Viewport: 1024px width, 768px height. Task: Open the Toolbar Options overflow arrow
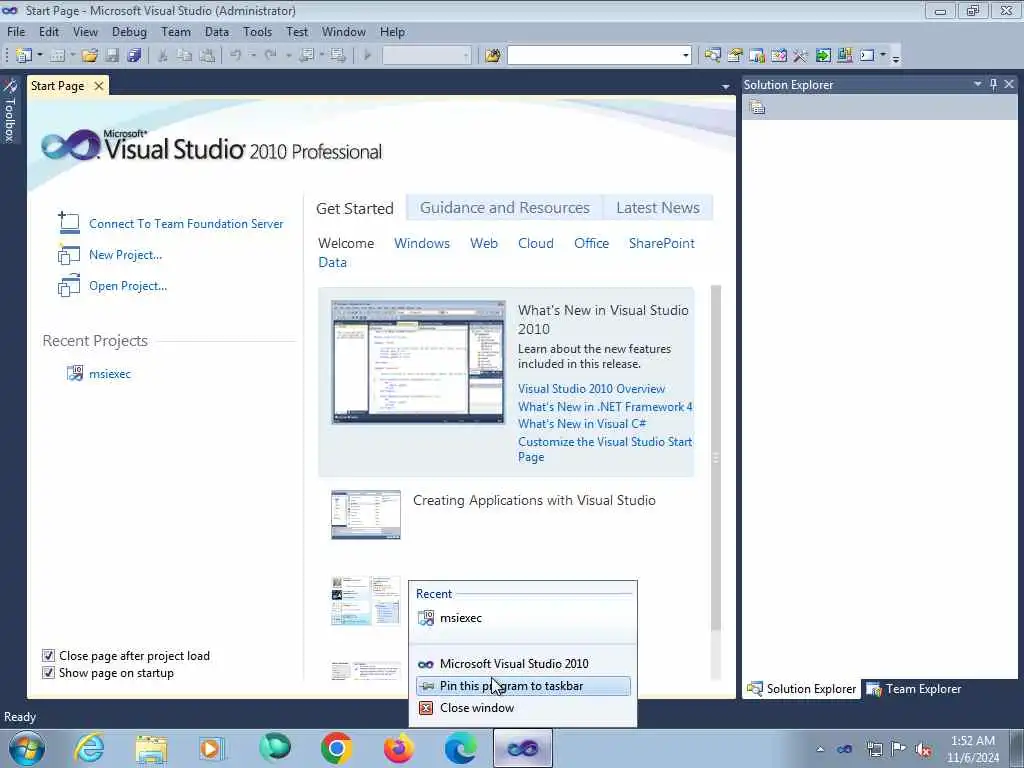pos(896,57)
